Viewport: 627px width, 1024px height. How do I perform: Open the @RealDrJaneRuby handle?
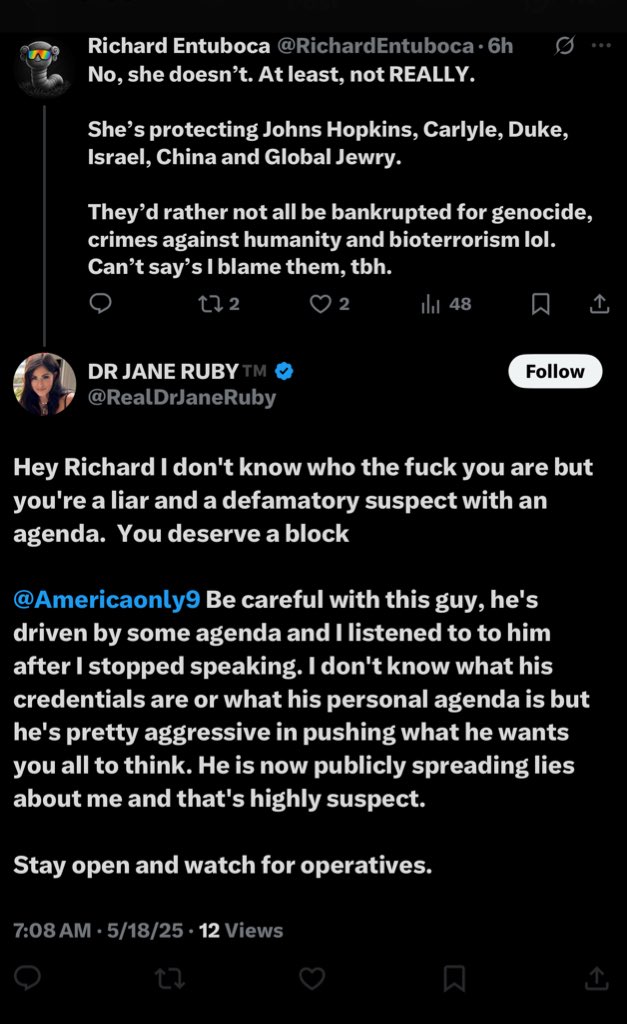click(x=182, y=398)
